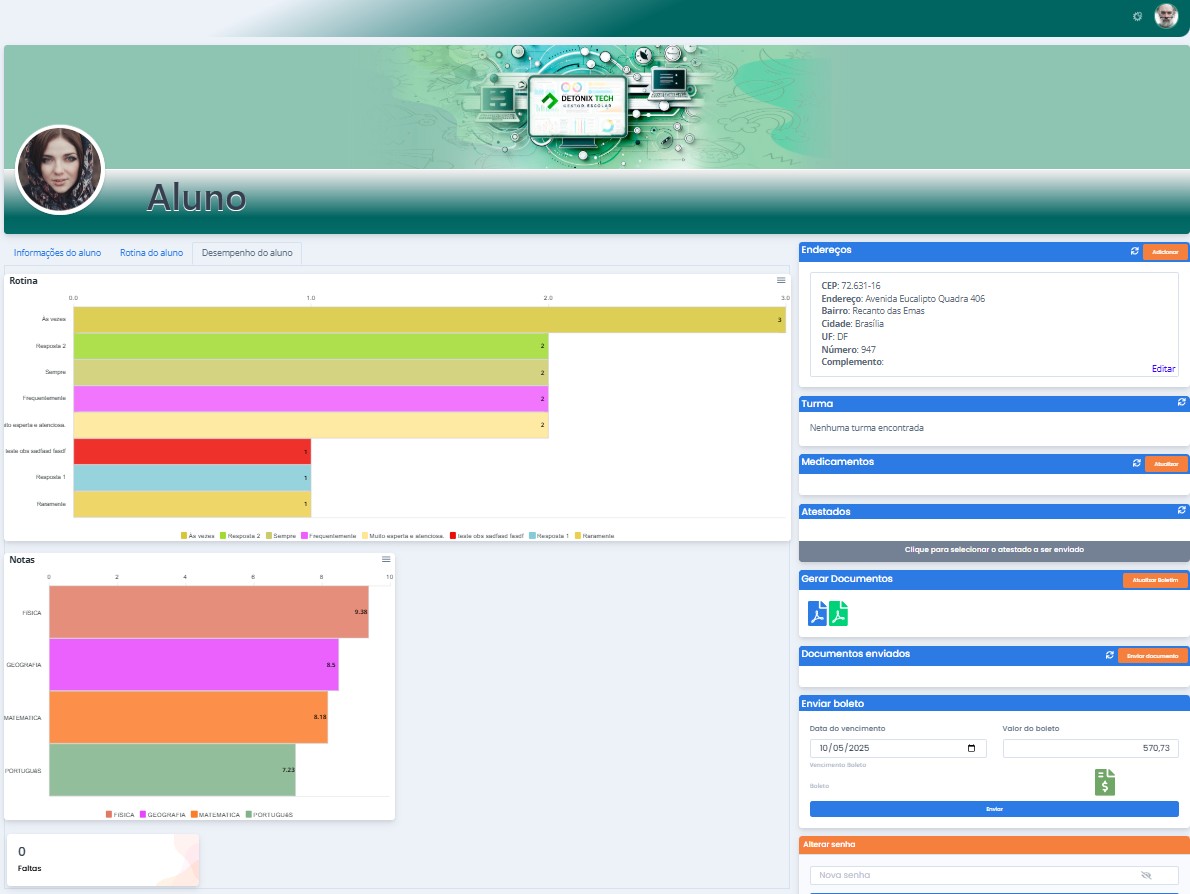Click the atestado selection upload bar
Viewport: 1190px width, 894px height.
pos(994,550)
